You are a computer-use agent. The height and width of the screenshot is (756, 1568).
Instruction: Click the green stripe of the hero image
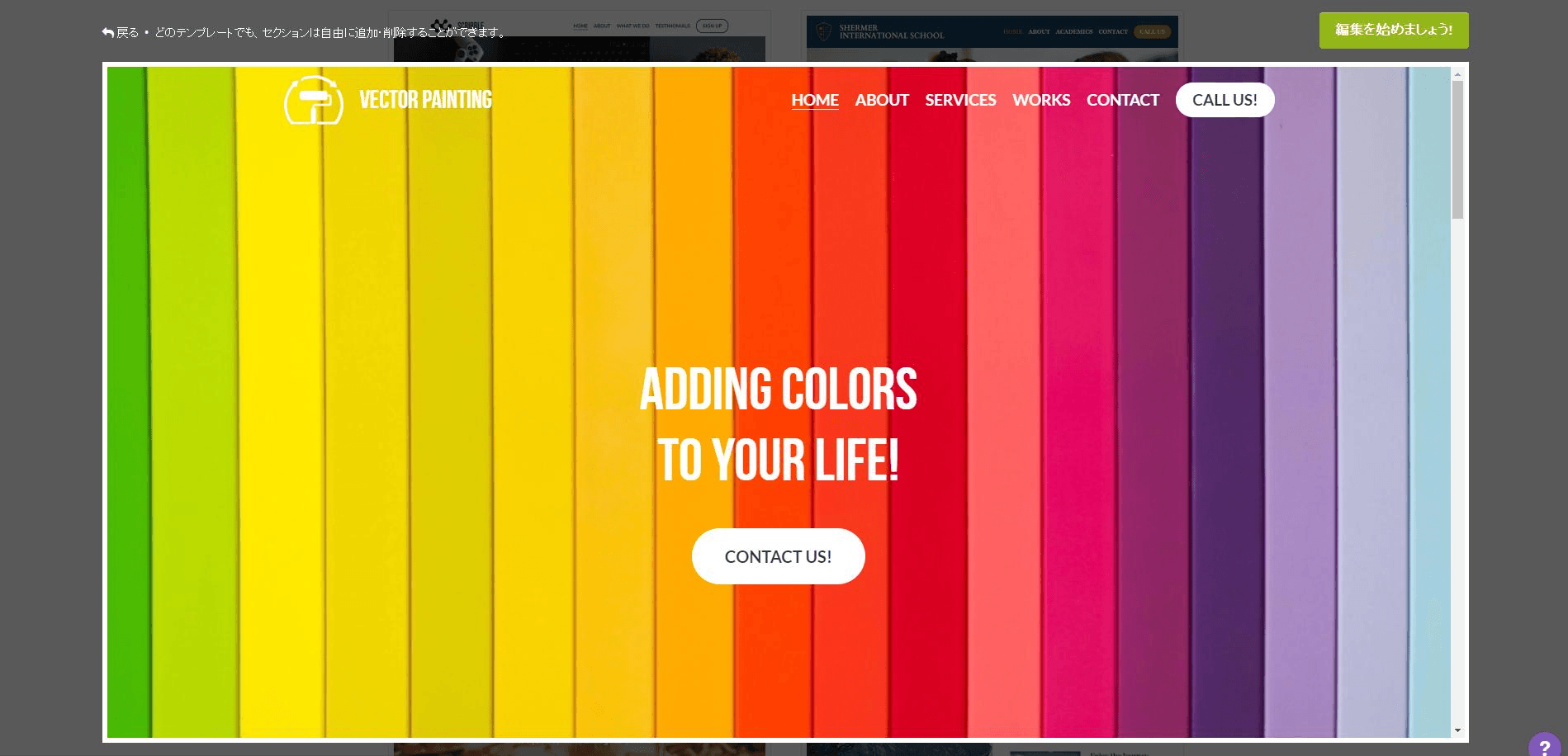coord(126,413)
